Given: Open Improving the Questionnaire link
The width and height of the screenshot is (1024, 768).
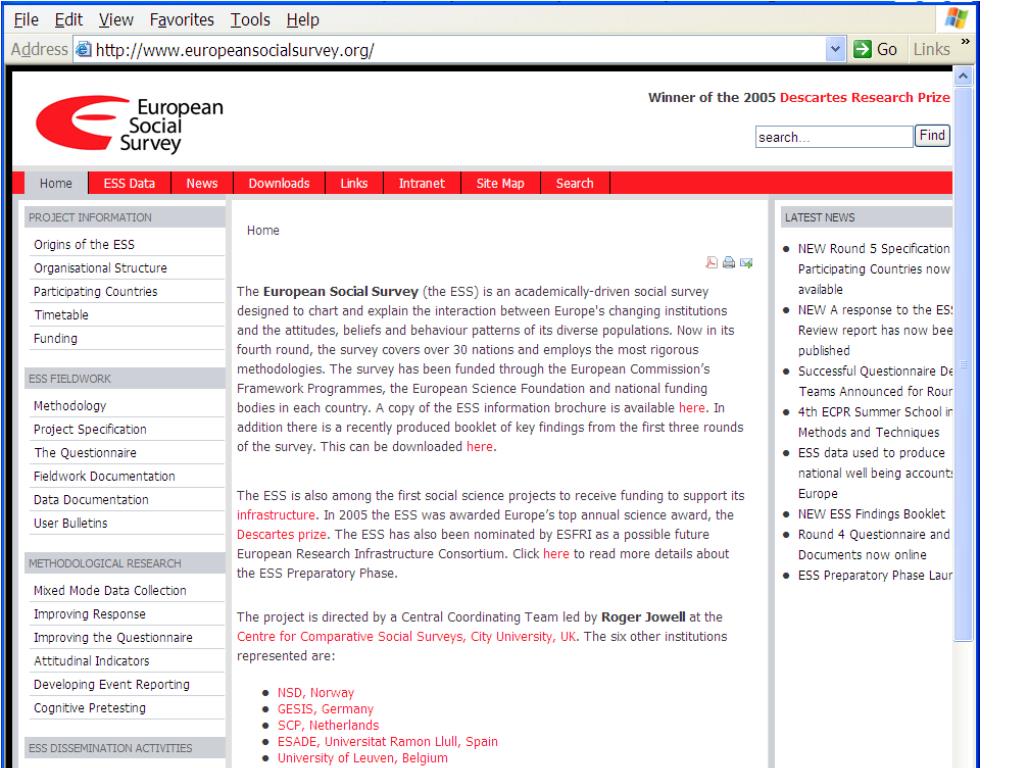Looking at the screenshot, I should coord(113,637).
